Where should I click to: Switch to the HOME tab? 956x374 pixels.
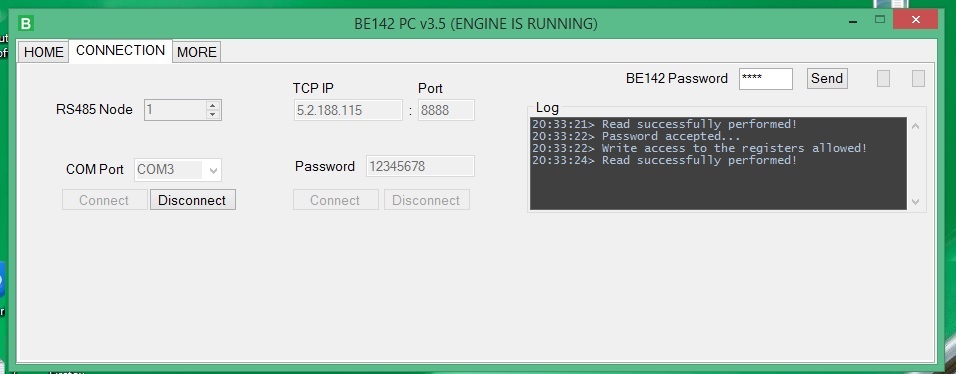click(x=43, y=52)
